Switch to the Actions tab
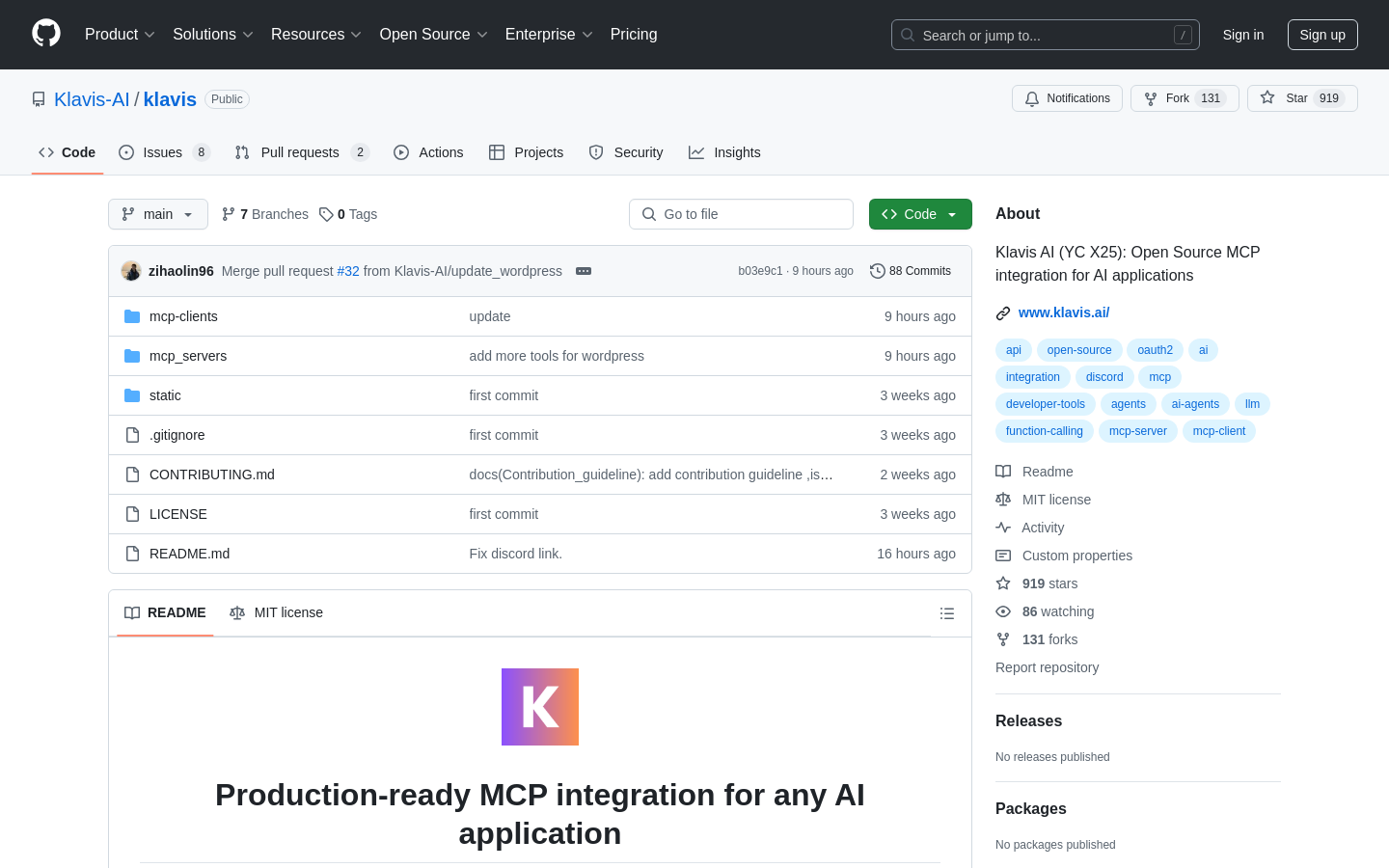Screen dimensions: 1389x868 click(x=428, y=152)
